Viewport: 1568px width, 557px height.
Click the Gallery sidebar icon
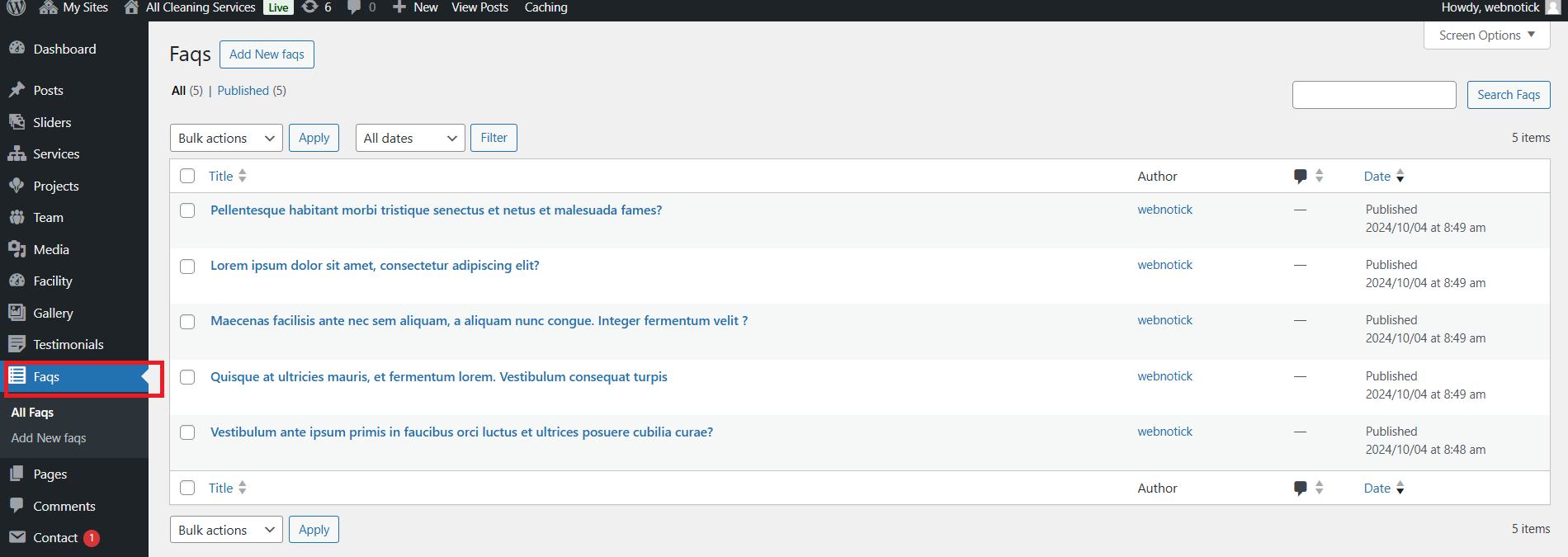pyautogui.click(x=17, y=313)
